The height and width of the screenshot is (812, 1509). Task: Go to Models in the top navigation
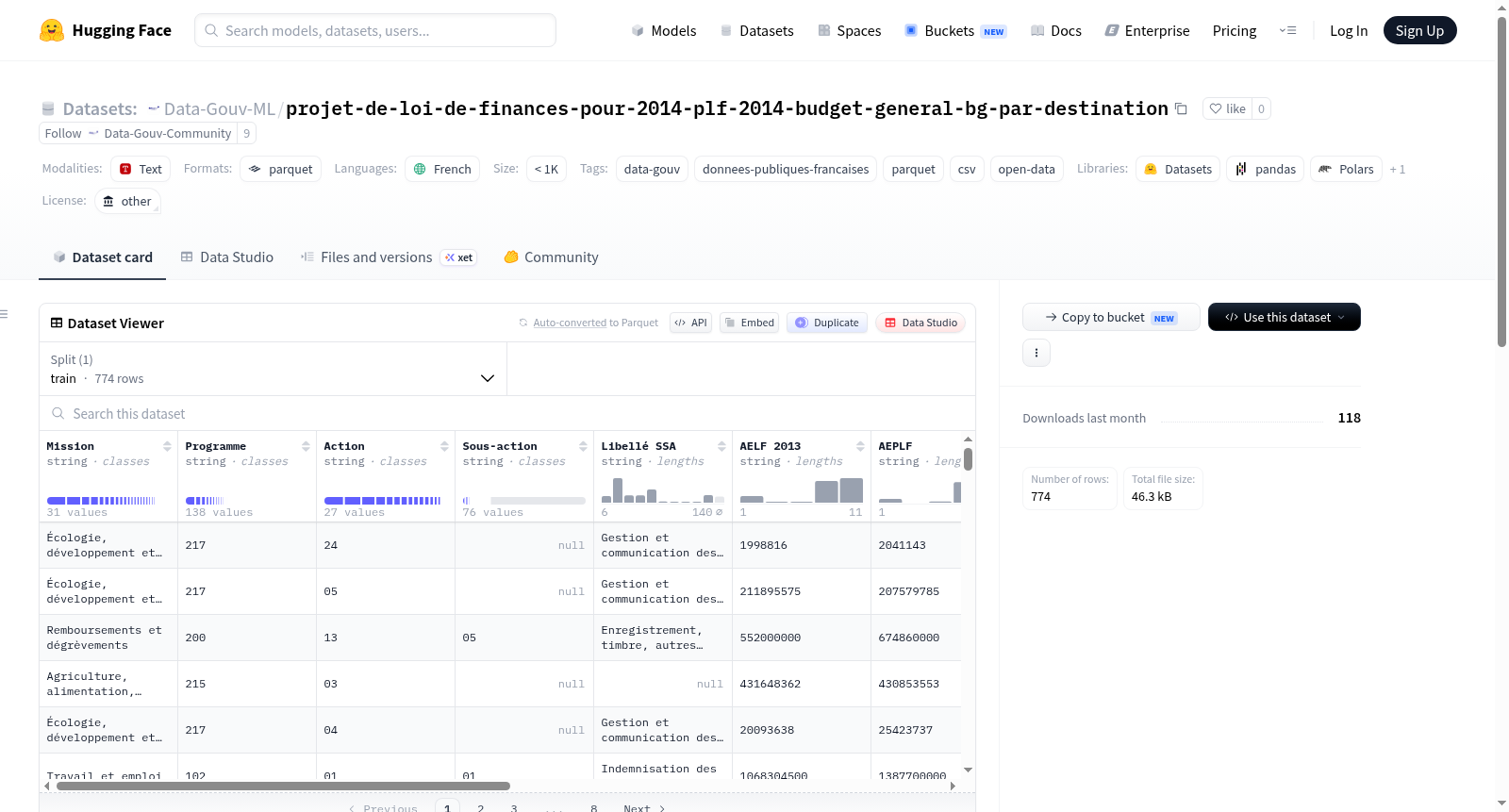[x=664, y=30]
